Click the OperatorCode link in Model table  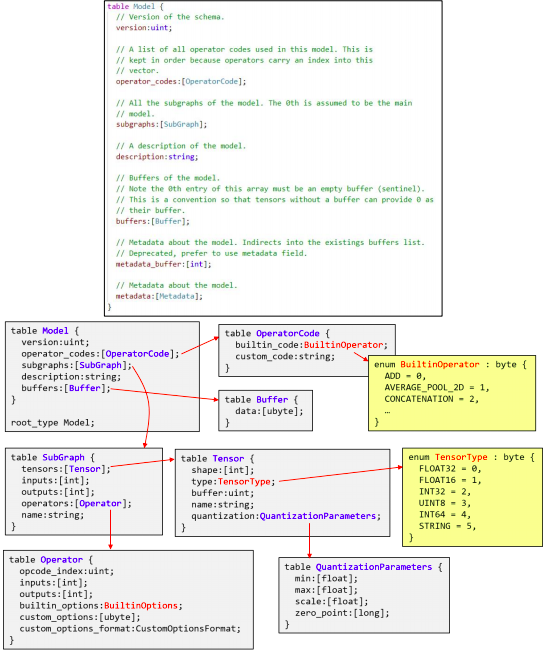[137, 354]
